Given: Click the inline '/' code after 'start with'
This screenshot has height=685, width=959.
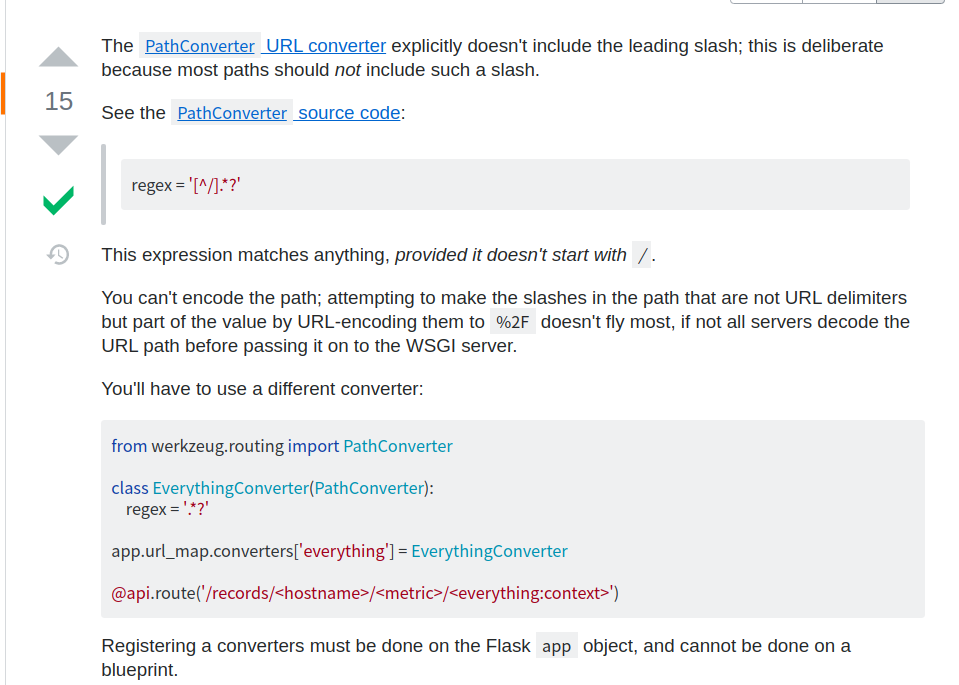Looking at the screenshot, I should pos(642,256).
